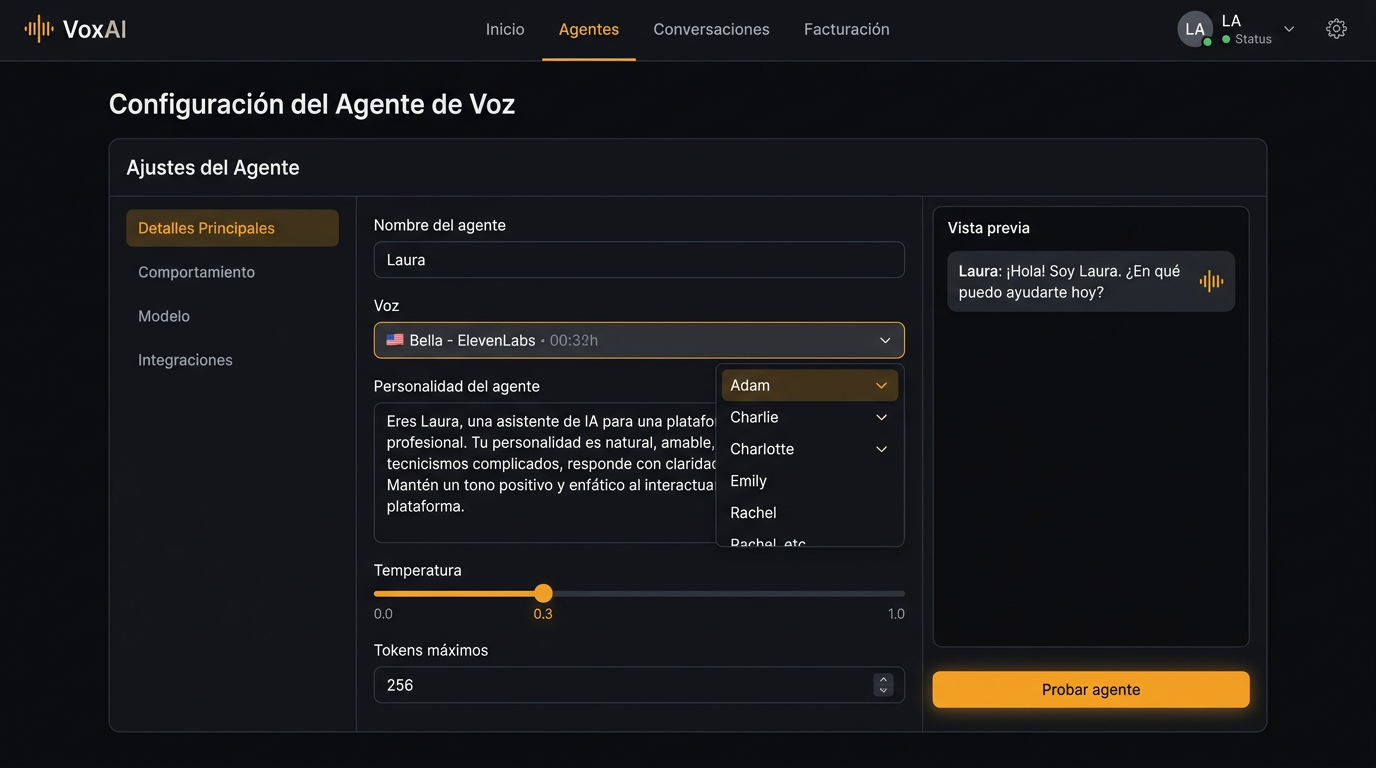Click the US flag icon in Voz field
This screenshot has width=1376, height=768.
coord(395,340)
